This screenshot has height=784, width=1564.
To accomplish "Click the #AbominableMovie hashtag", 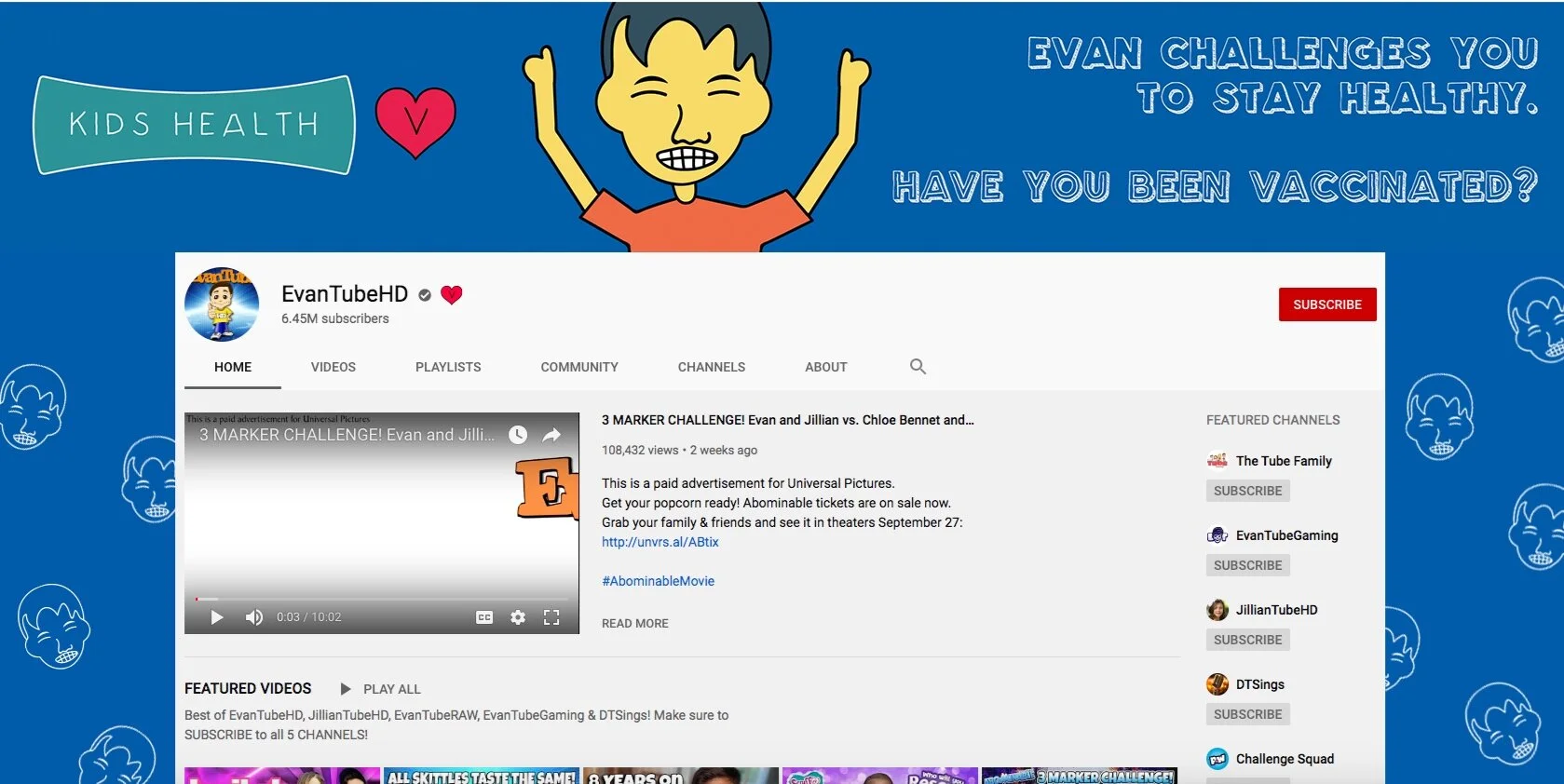I will pyautogui.click(x=659, y=581).
